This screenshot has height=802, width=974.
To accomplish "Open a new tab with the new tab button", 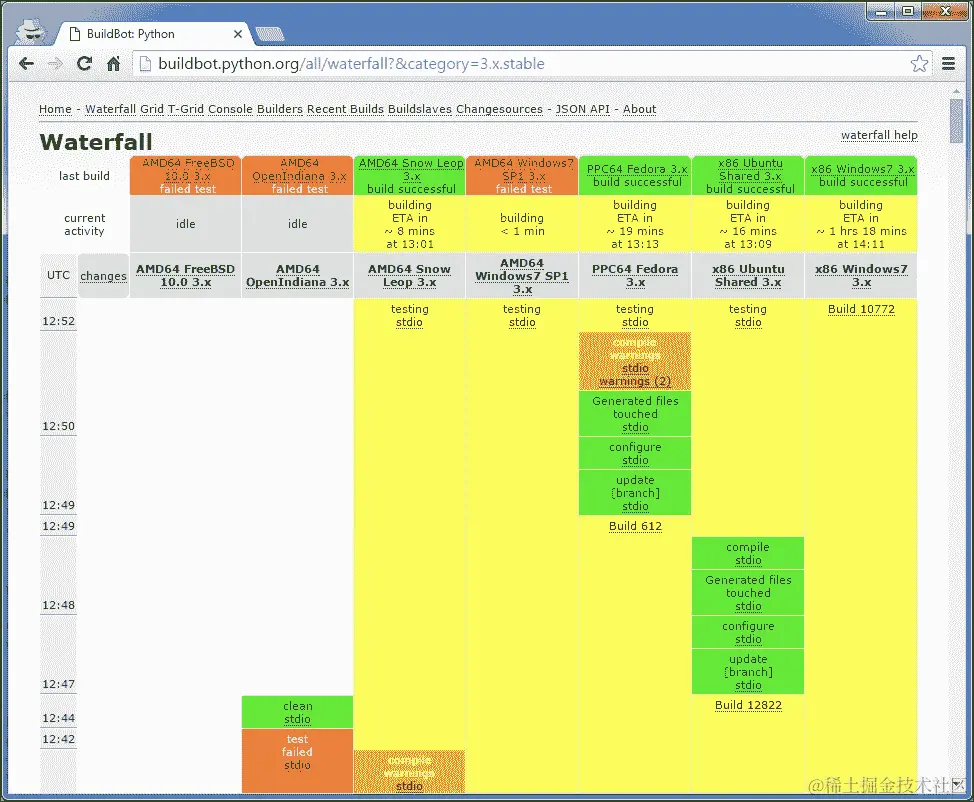I will pyautogui.click(x=270, y=34).
